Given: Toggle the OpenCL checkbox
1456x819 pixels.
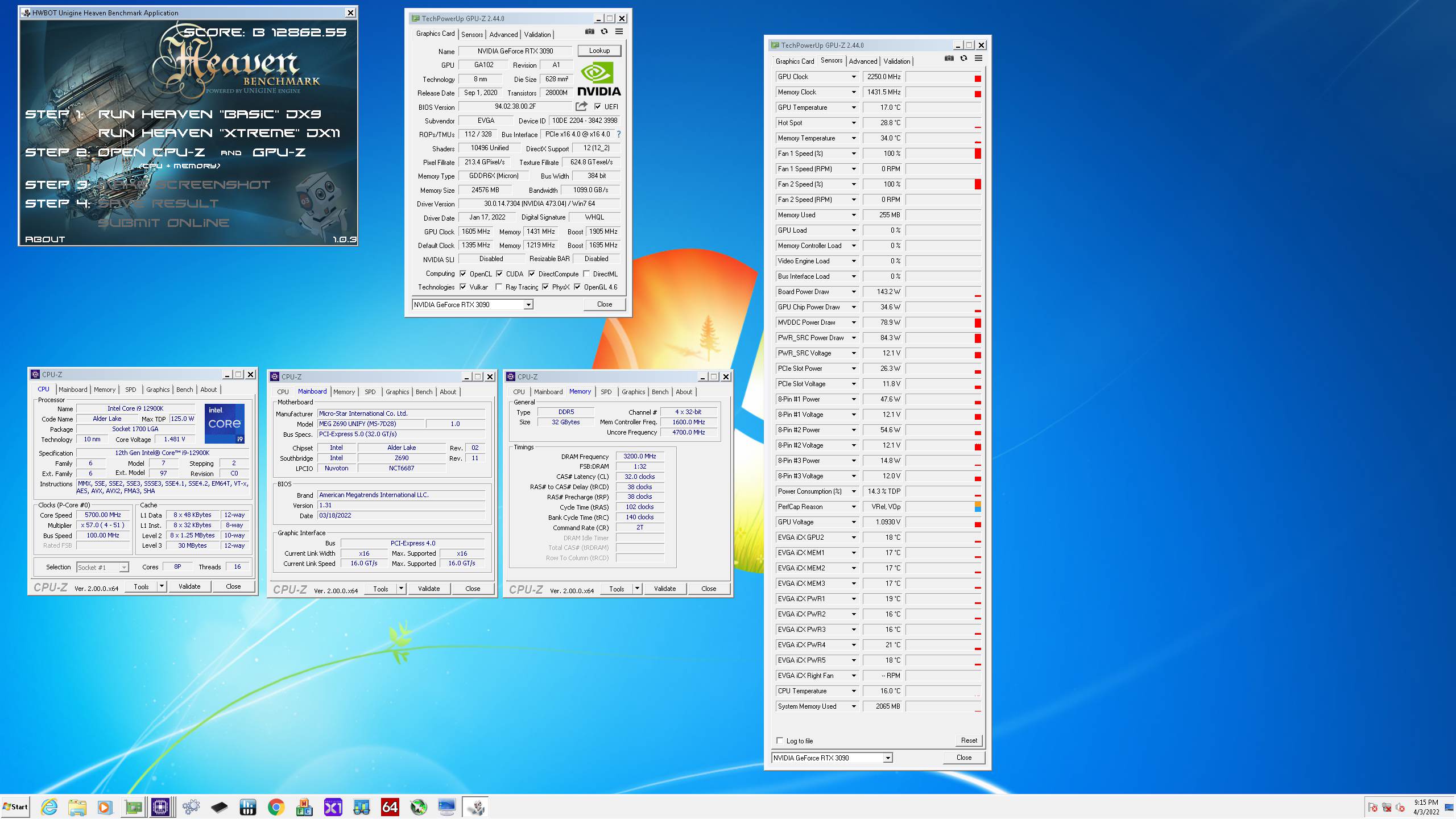Looking at the screenshot, I should (x=463, y=274).
